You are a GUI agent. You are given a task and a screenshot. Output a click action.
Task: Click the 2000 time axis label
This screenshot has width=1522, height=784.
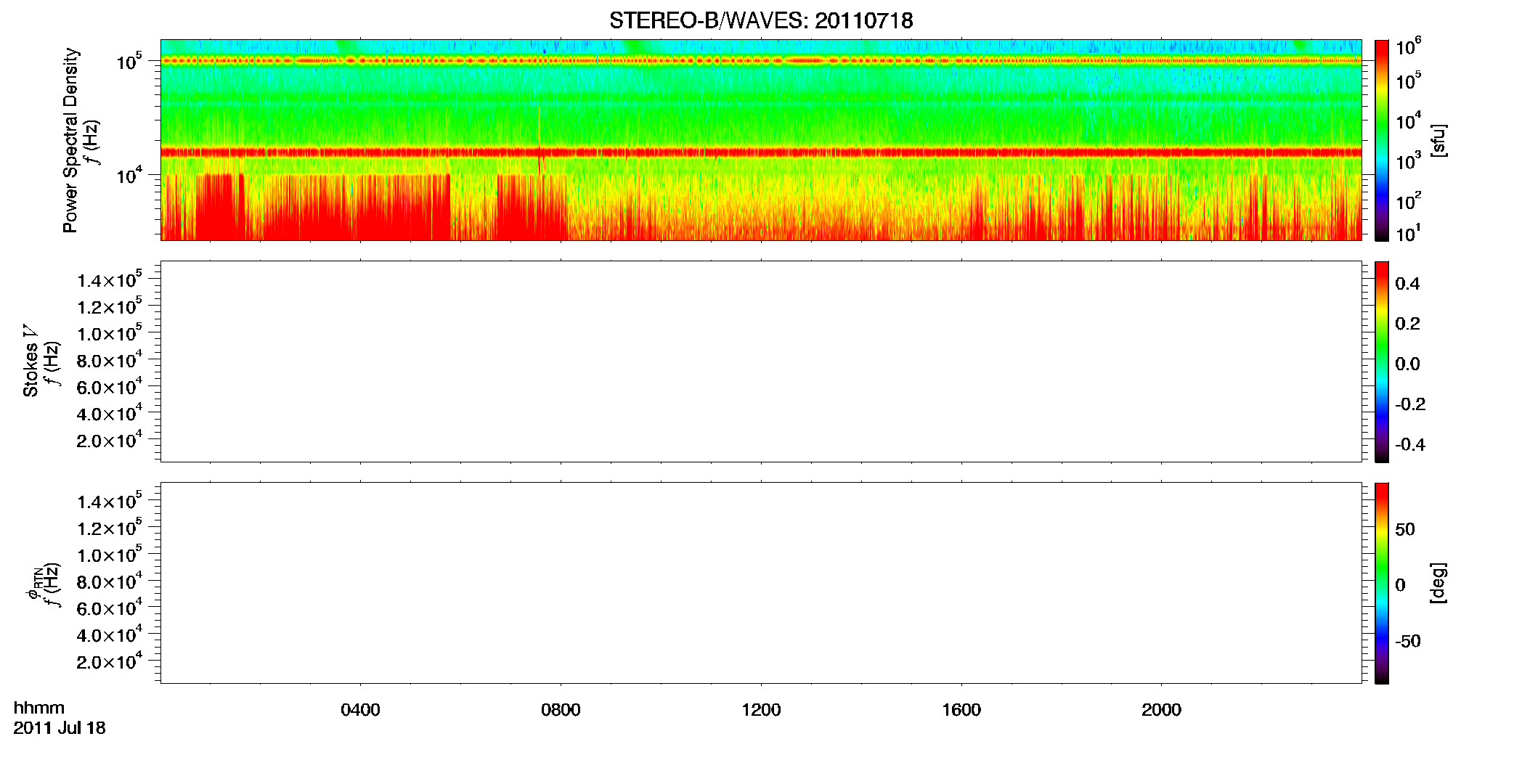(1161, 710)
